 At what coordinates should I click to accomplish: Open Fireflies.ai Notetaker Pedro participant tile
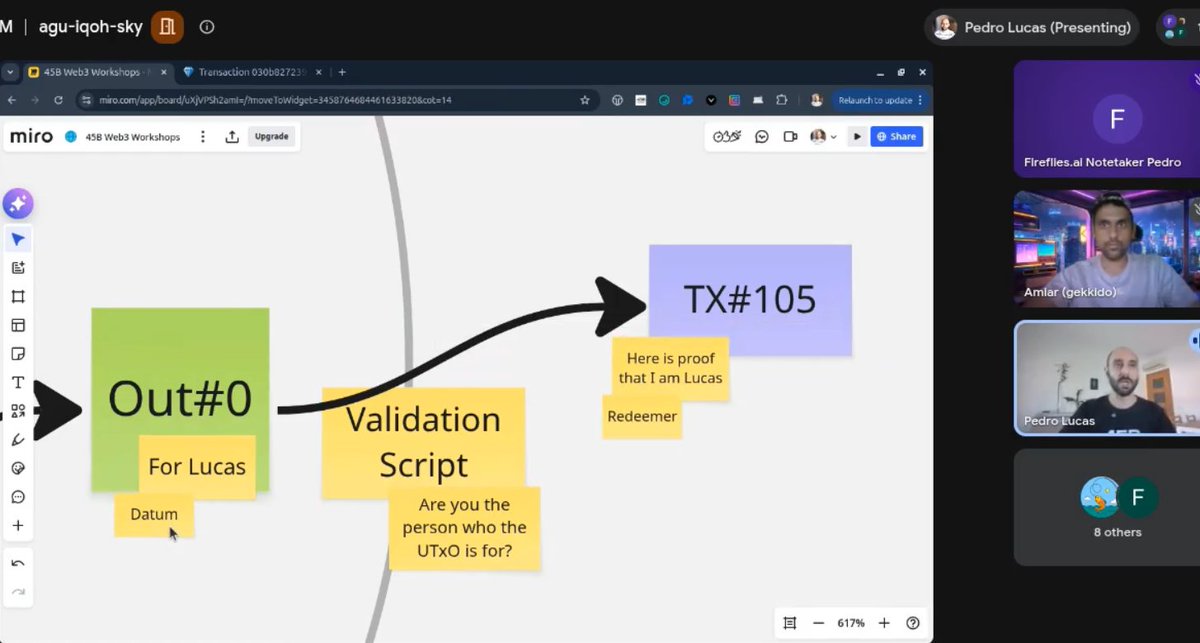pyautogui.click(x=1107, y=119)
